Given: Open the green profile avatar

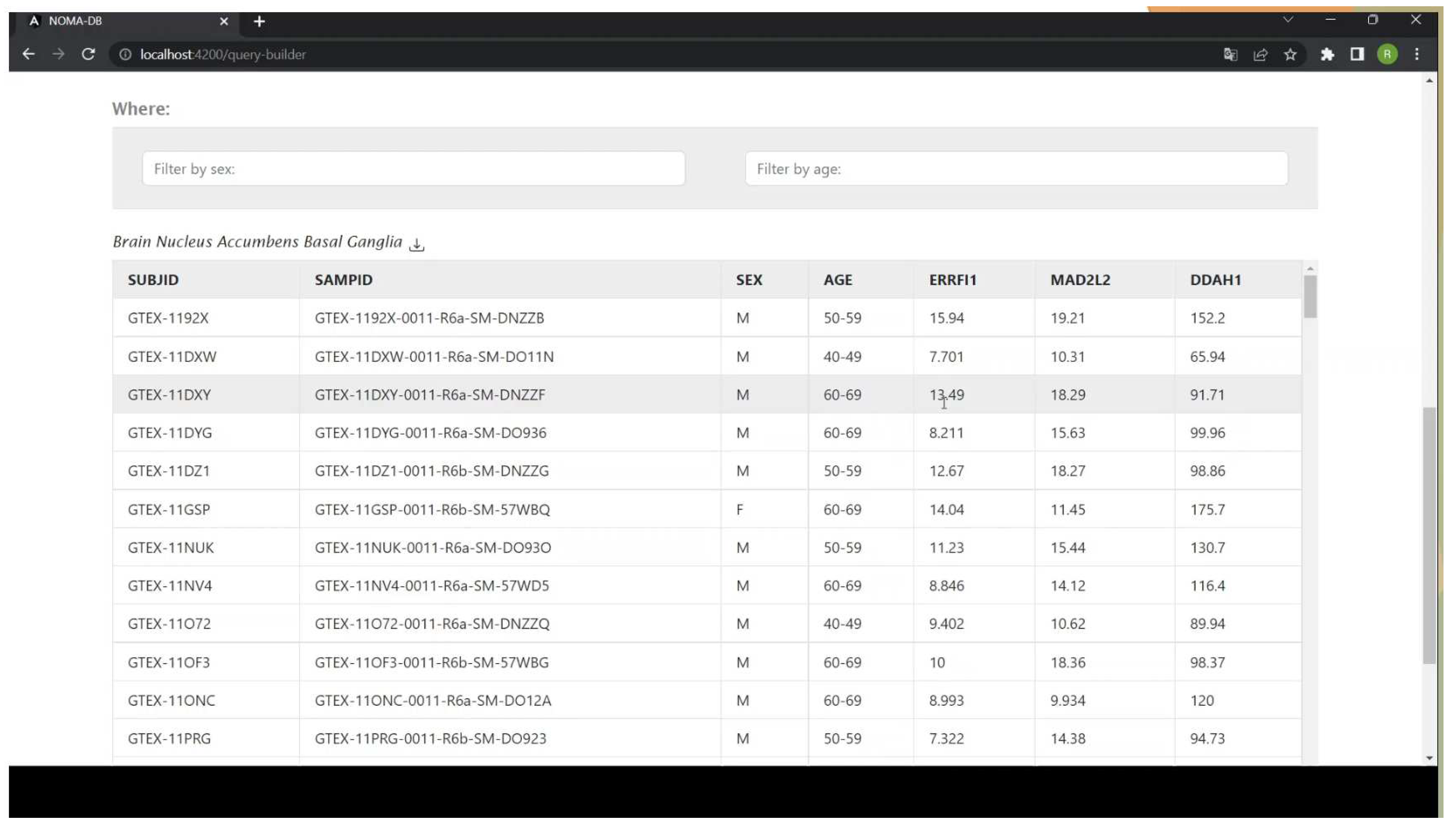Looking at the screenshot, I should point(1387,55).
